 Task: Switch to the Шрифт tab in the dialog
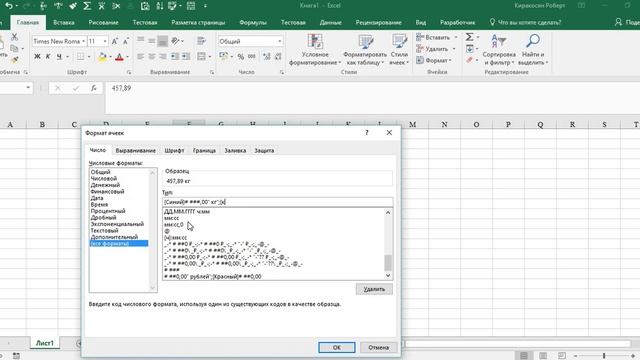(x=174, y=151)
